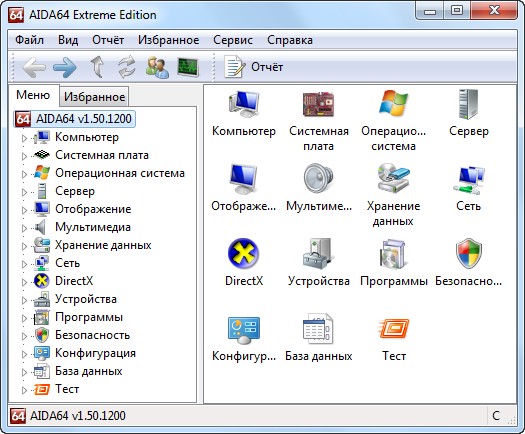Expand the Сеть tree node arrow

click(x=24, y=264)
